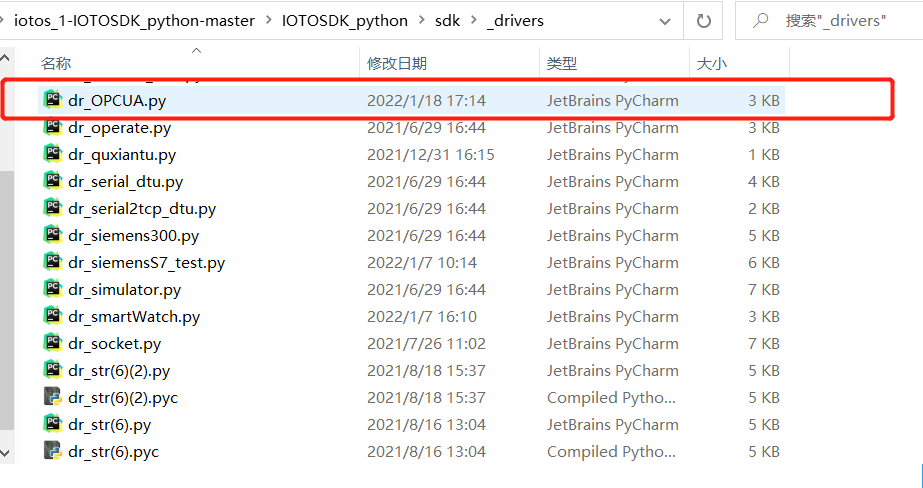The image size is (923, 488).
Task: Click the 大小 column header
Action: (711, 63)
